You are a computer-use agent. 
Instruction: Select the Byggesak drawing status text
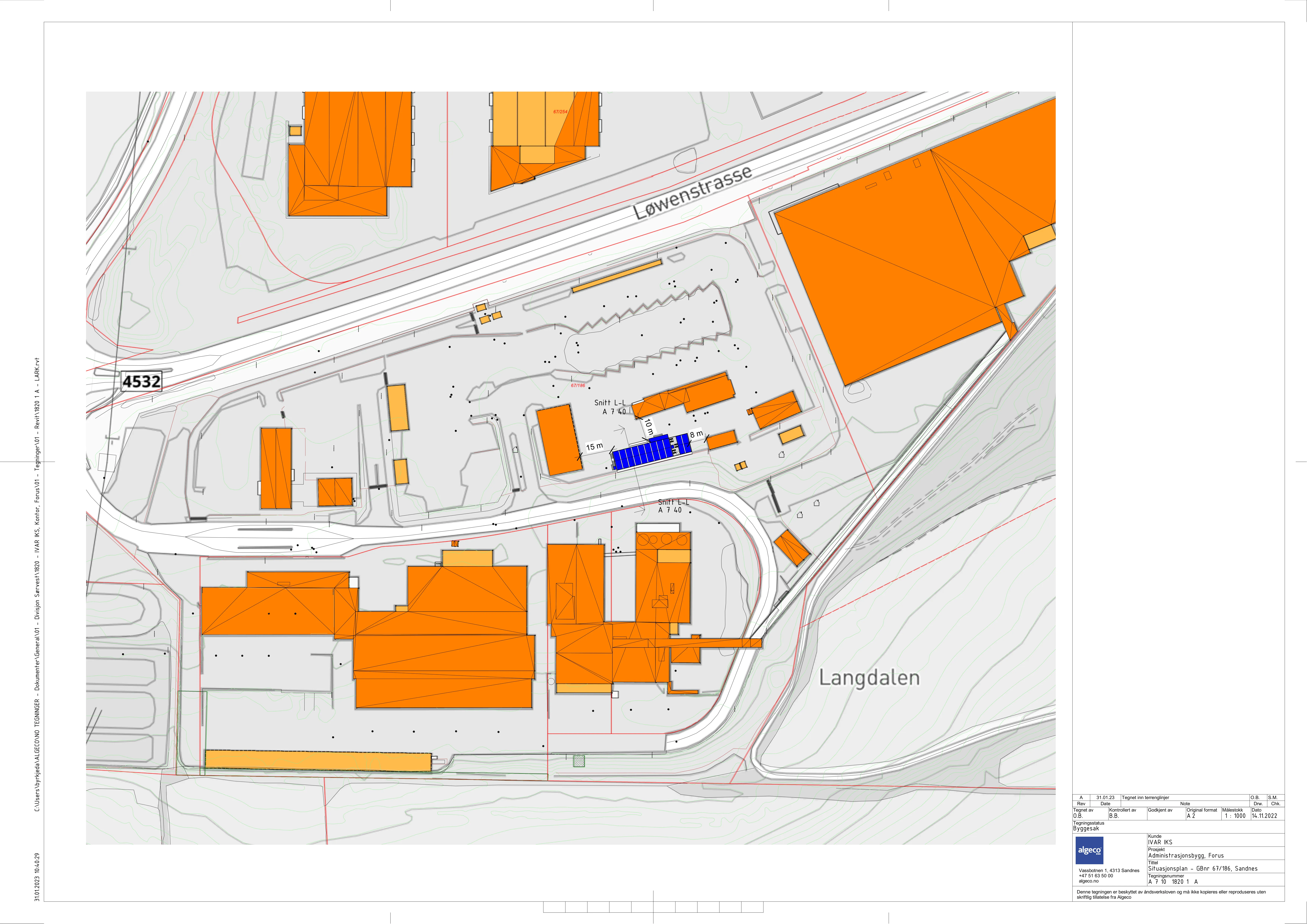click(x=1086, y=828)
